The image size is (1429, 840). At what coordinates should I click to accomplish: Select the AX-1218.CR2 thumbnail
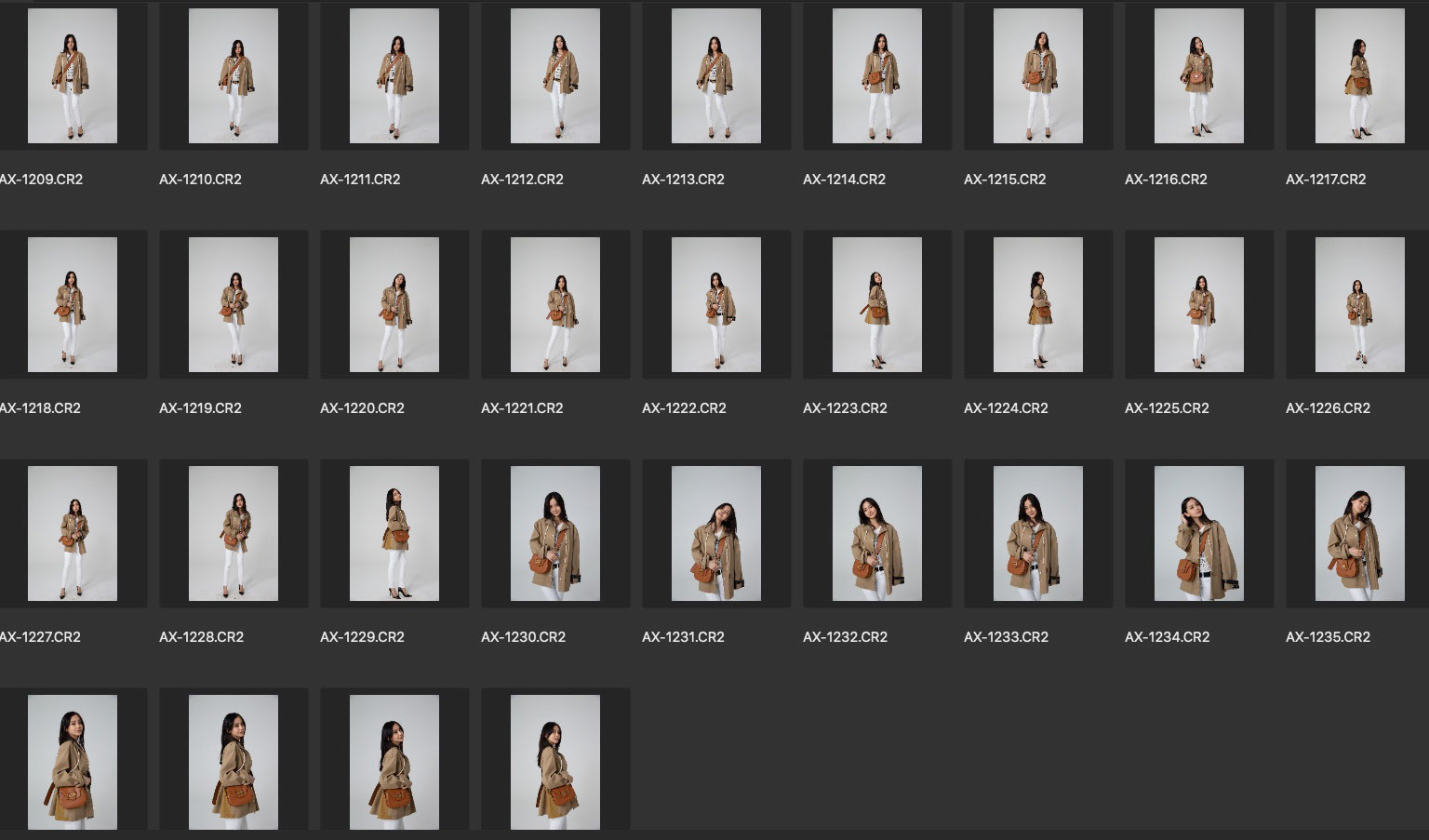tap(73, 305)
